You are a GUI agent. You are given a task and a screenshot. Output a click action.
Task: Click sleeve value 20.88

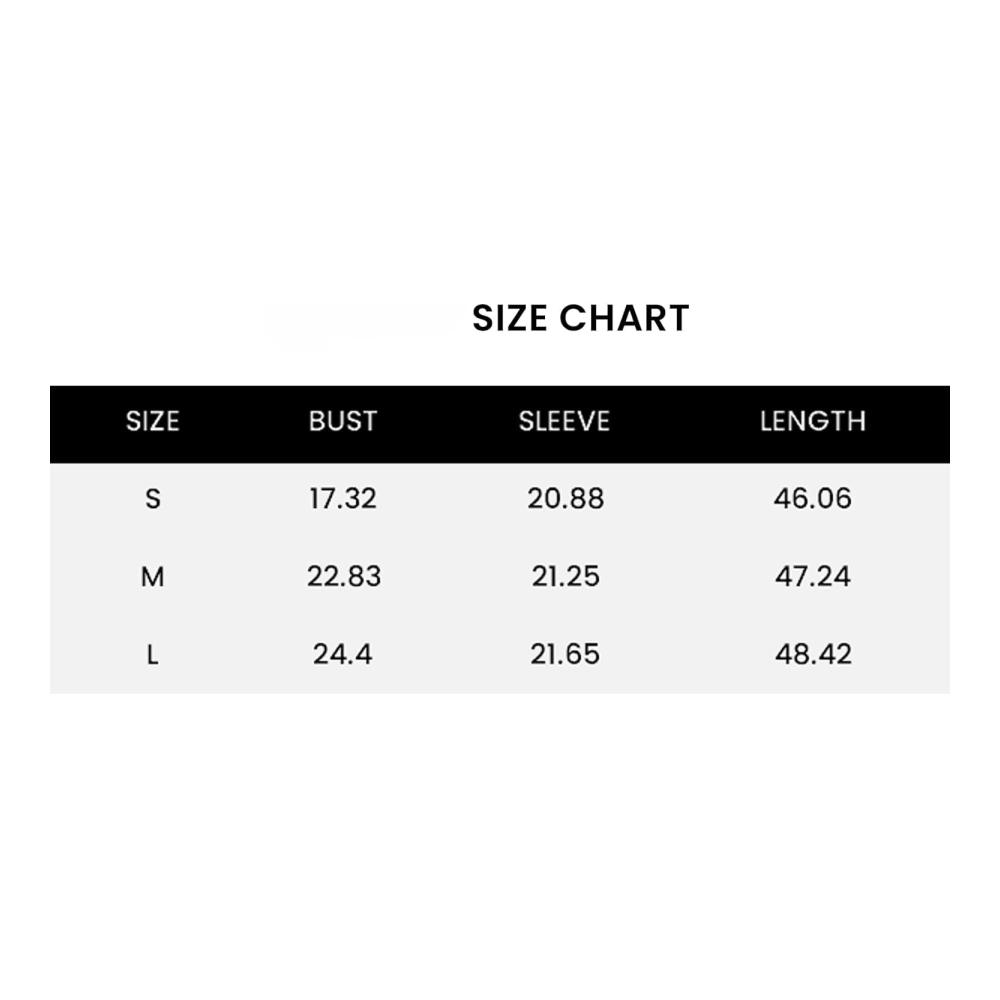pos(566,499)
